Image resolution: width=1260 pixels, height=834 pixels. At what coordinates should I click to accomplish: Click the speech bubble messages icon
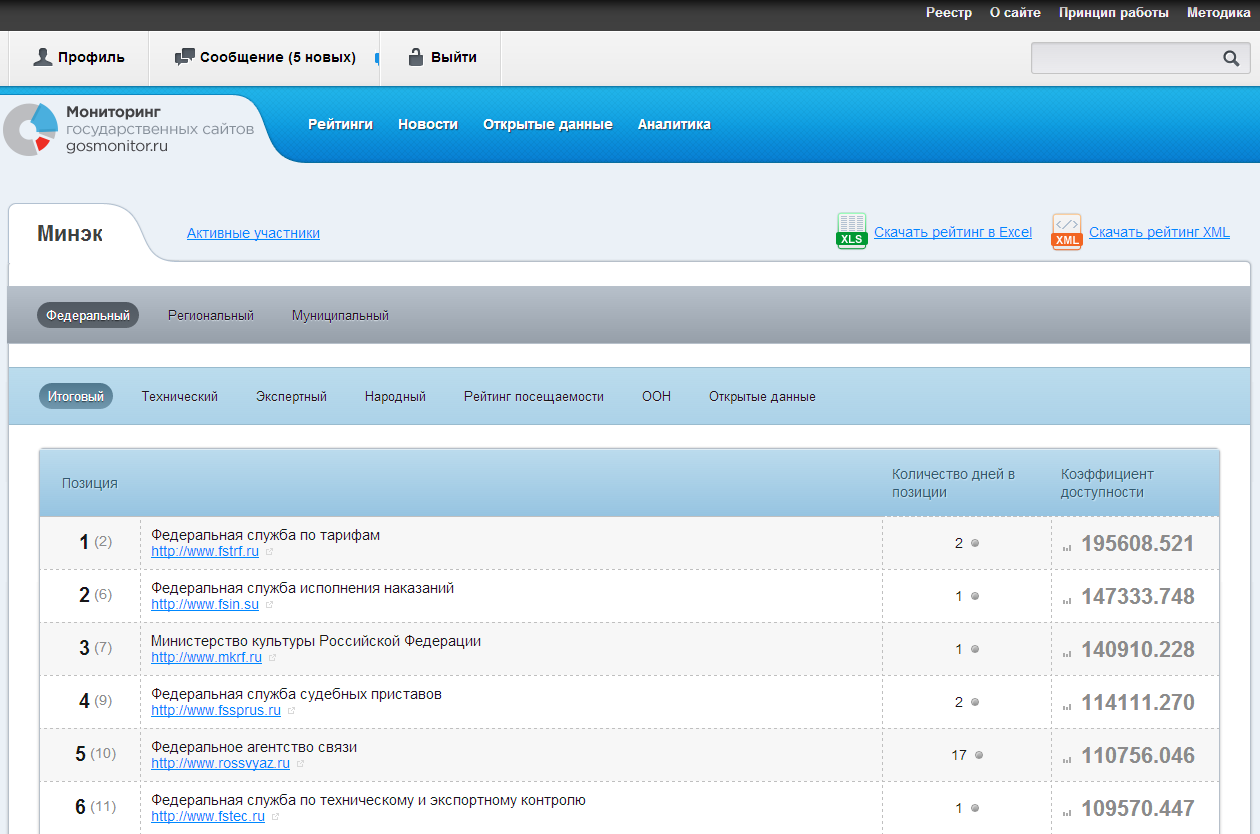pyautogui.click(x=184, y=57)
